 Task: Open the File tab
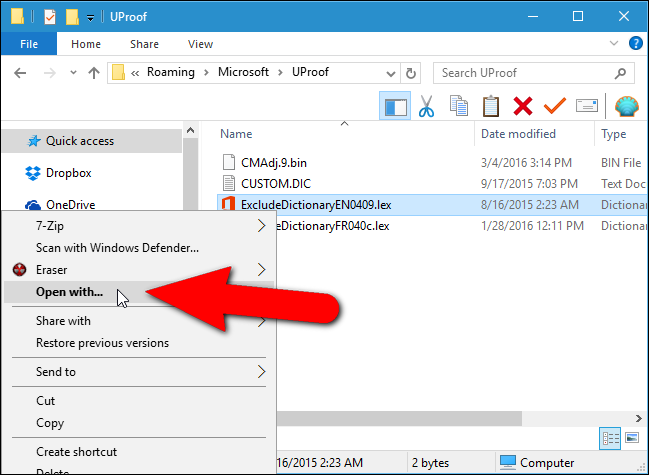[29, 43]
